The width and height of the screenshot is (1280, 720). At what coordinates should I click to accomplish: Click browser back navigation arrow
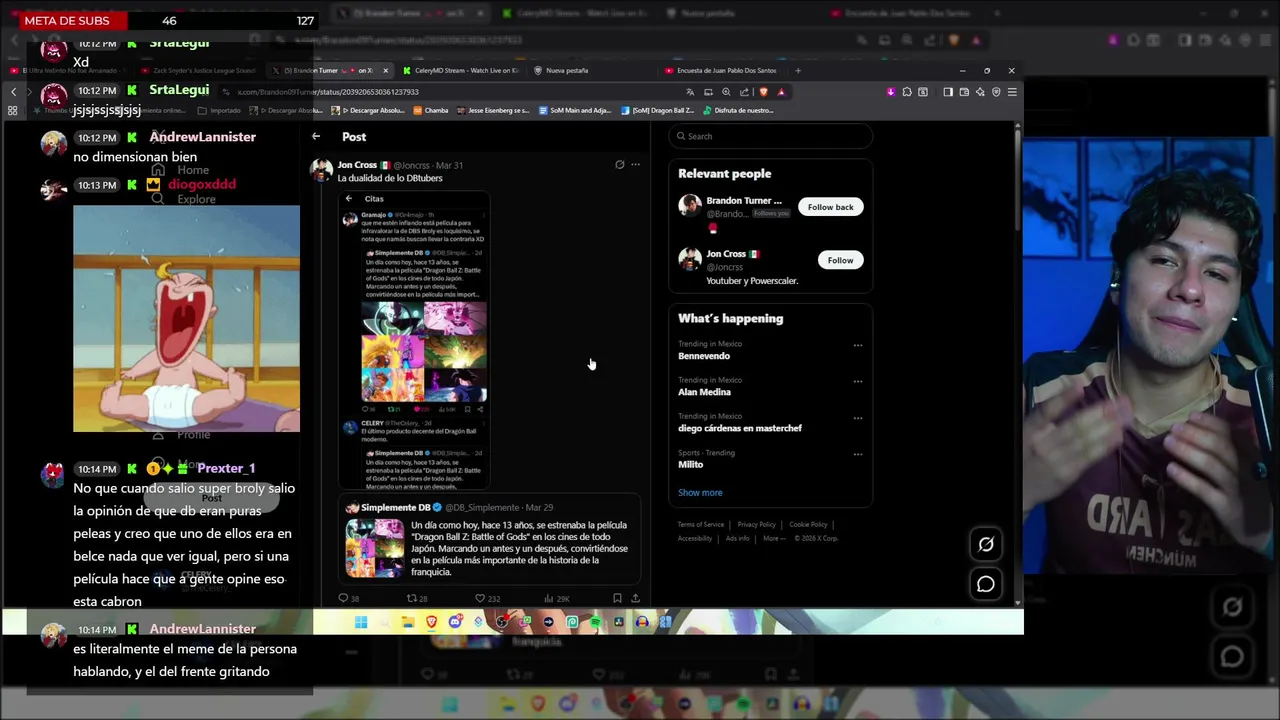(x=13, y=92)
